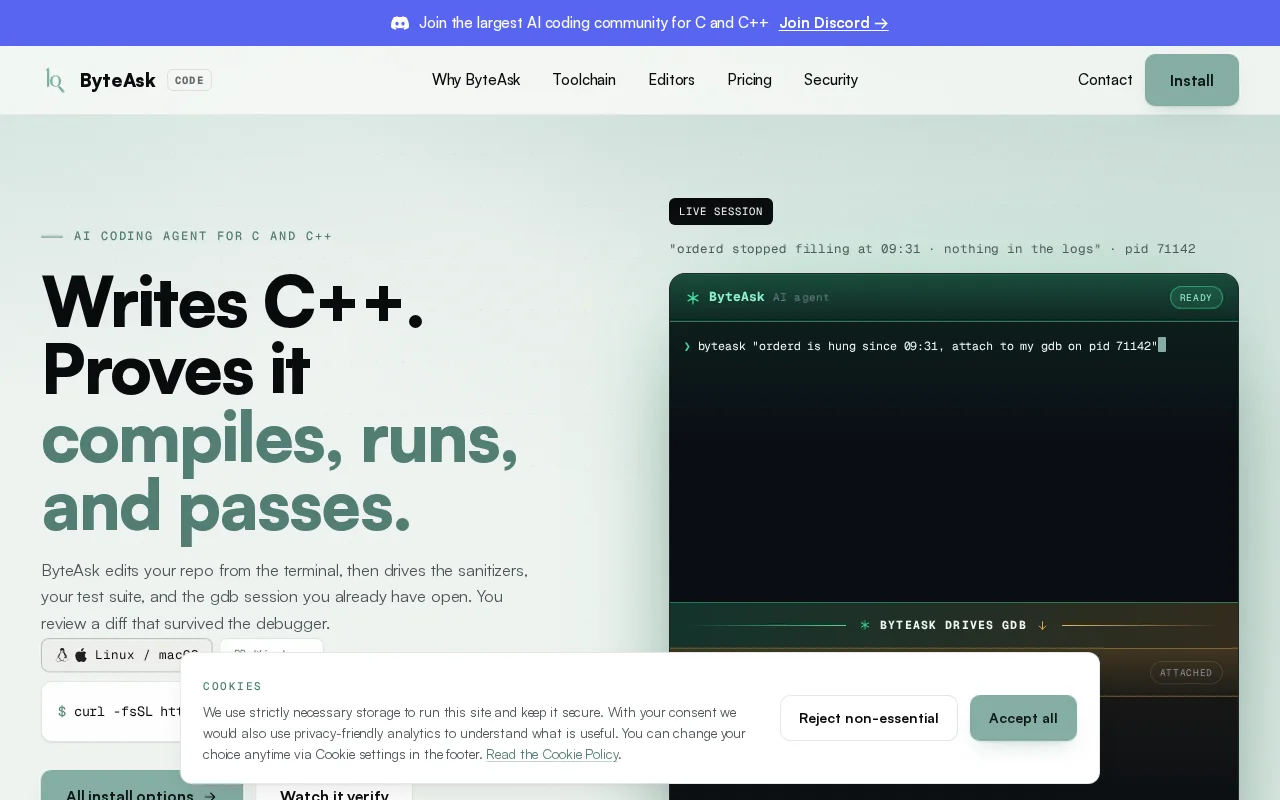1280x800 pixels.
Task: Click the Discord logo icon in banner
Action: click(400, 23)
